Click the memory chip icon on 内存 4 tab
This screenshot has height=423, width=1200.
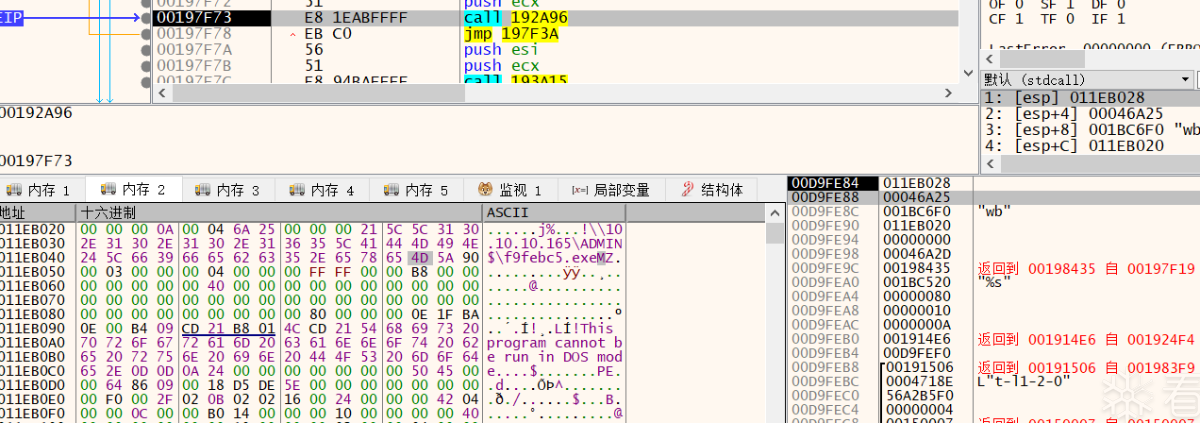(x=295, y=190)
